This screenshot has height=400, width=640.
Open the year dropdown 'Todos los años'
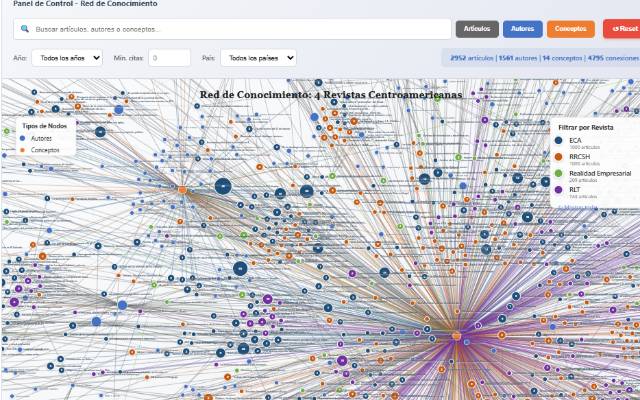coord(67,59)
